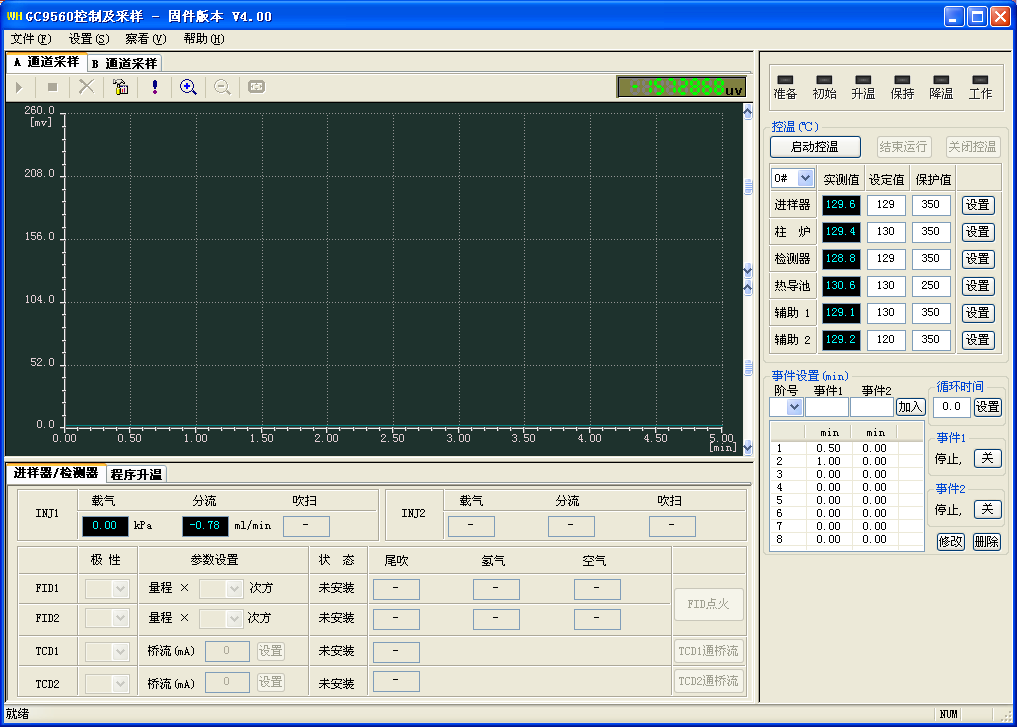Screen dimensions: 1017x727
Task: Select the zoom-in magnifier icon
Action: pyautogui.click(x=187, y=87)
